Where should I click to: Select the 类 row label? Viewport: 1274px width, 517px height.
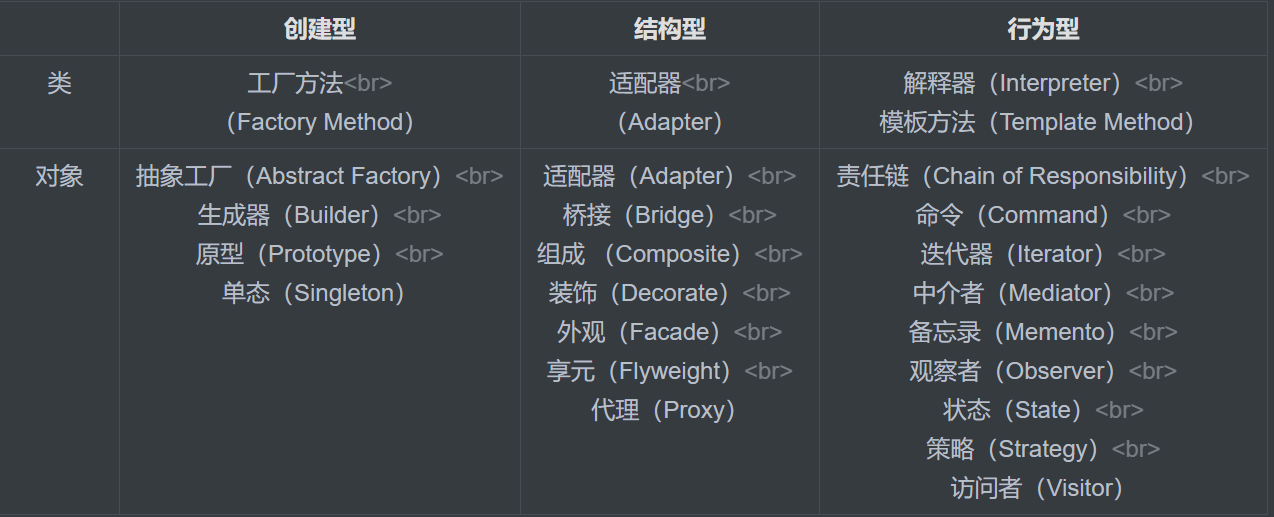(x=59, y=83)
